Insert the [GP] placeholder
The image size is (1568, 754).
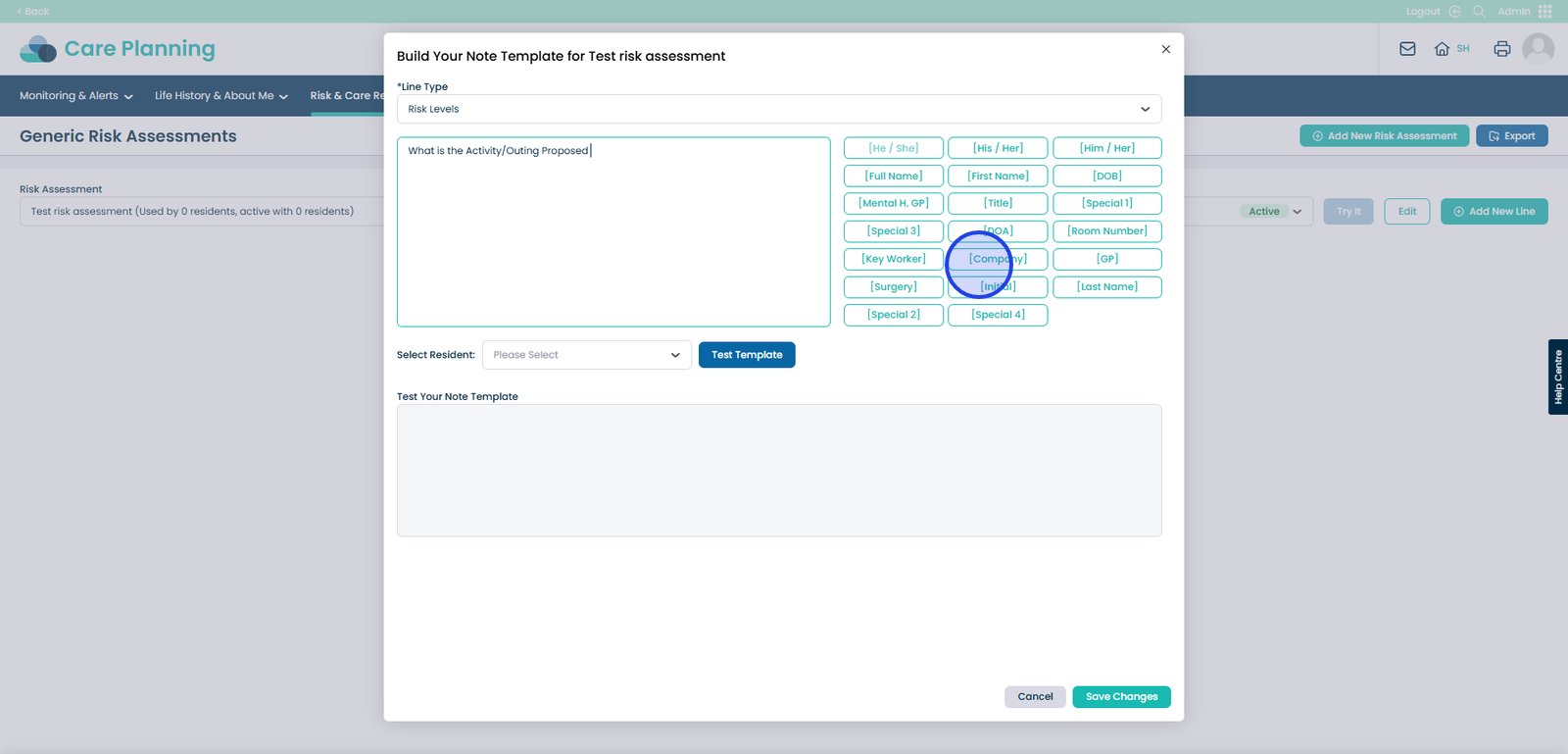tap(1107, 259)
